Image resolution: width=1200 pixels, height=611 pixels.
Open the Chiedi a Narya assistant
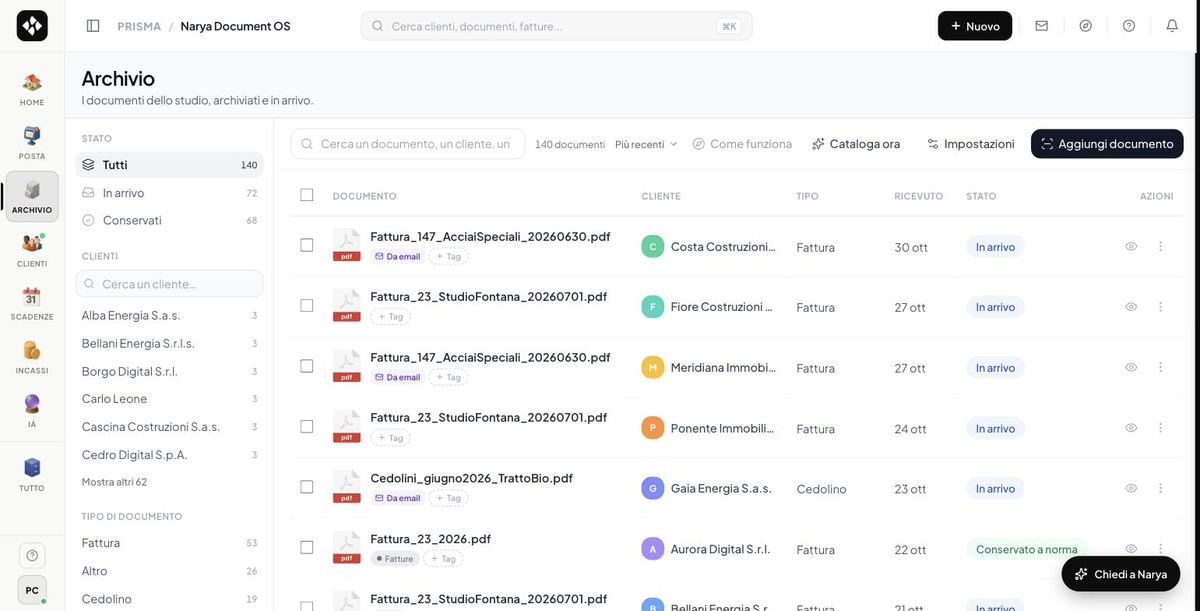[1121, 574]
